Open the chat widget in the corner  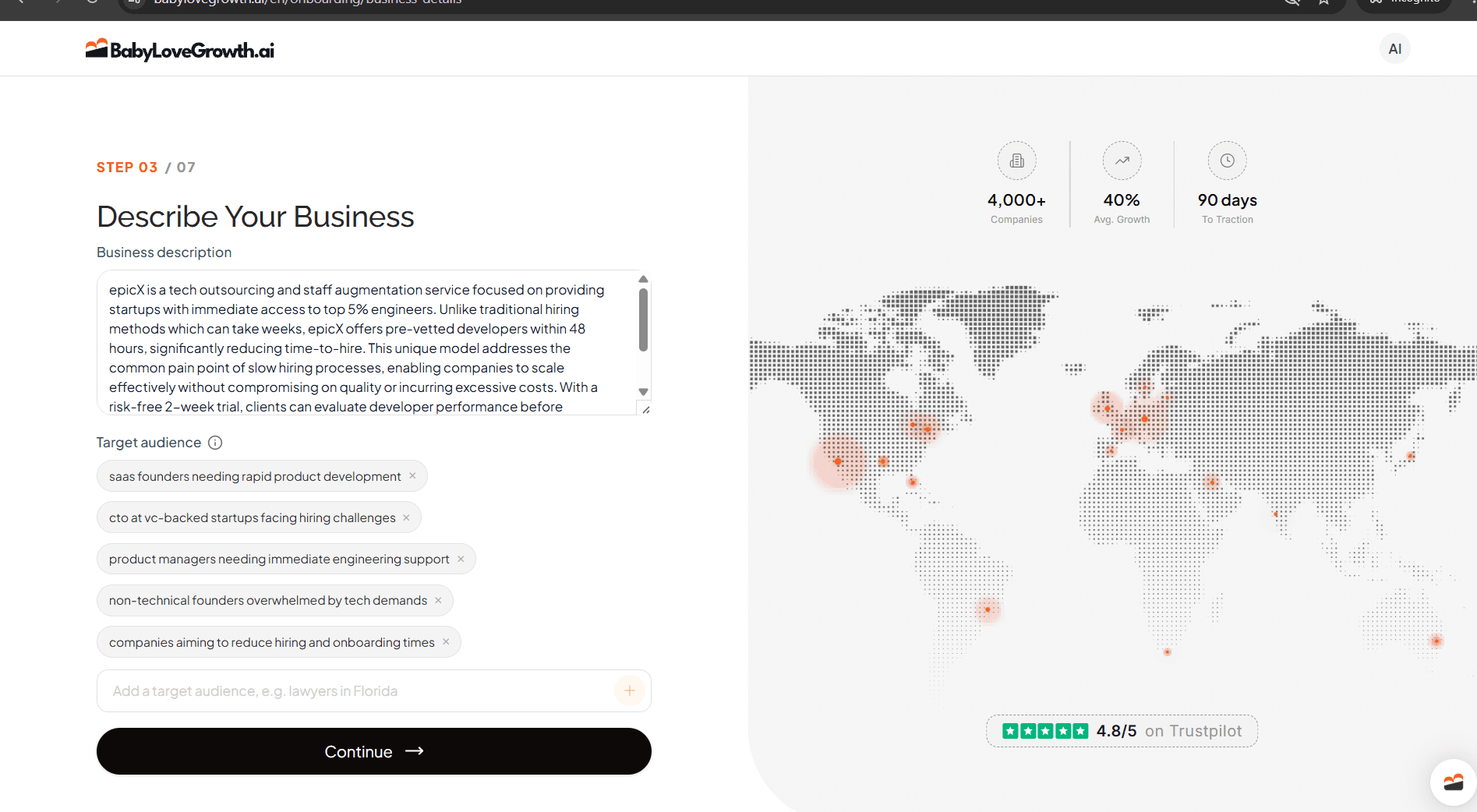coord(1453,782)
